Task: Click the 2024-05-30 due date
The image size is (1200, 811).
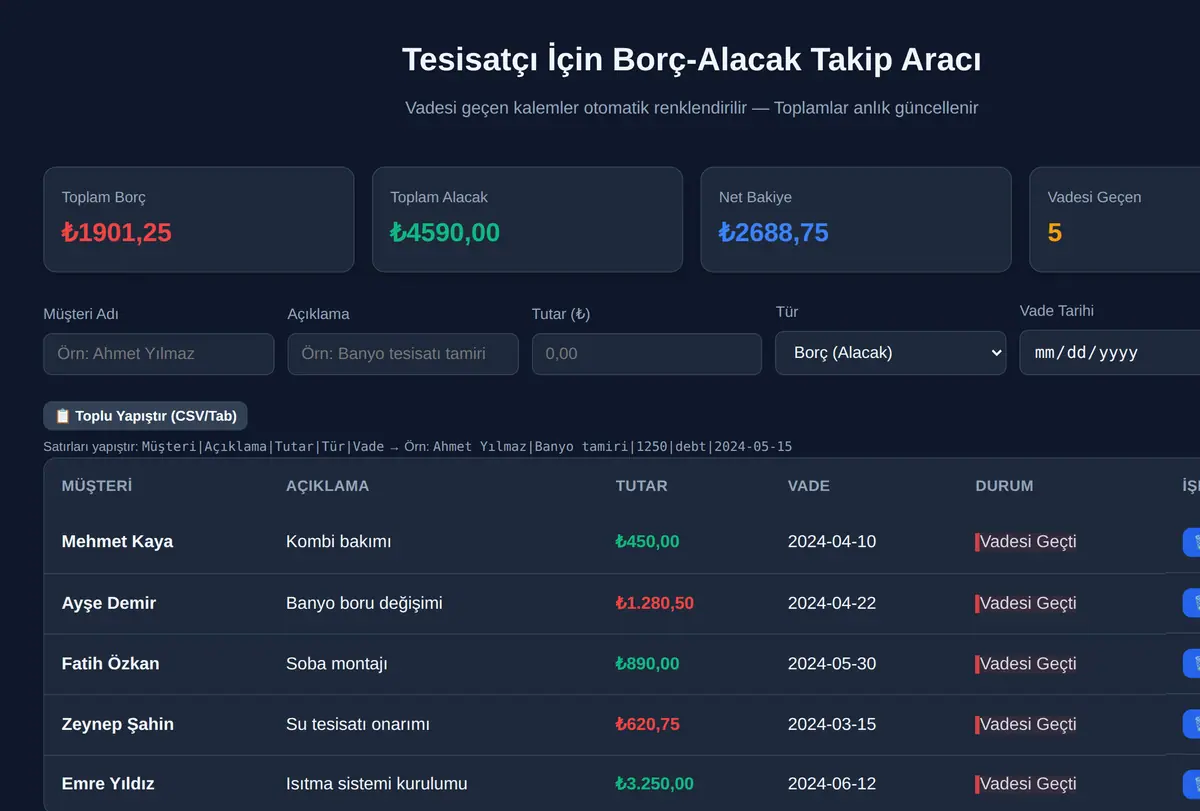Action: 832,664
